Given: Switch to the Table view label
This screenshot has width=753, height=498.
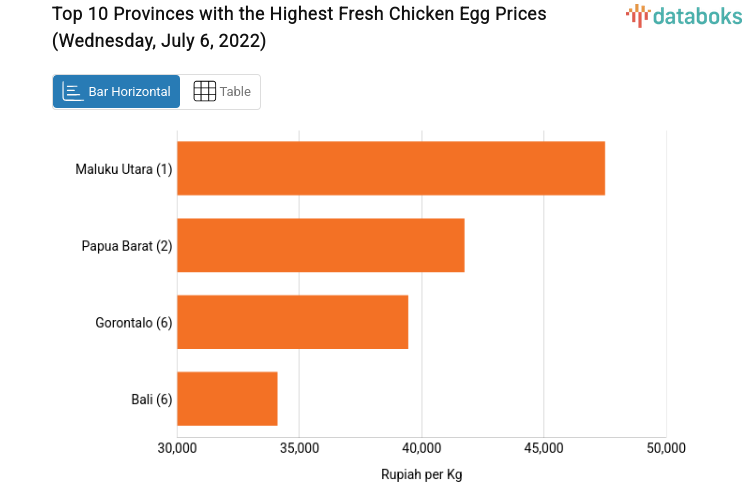Looking at the screenshot, I should click(x=235, y=92).
